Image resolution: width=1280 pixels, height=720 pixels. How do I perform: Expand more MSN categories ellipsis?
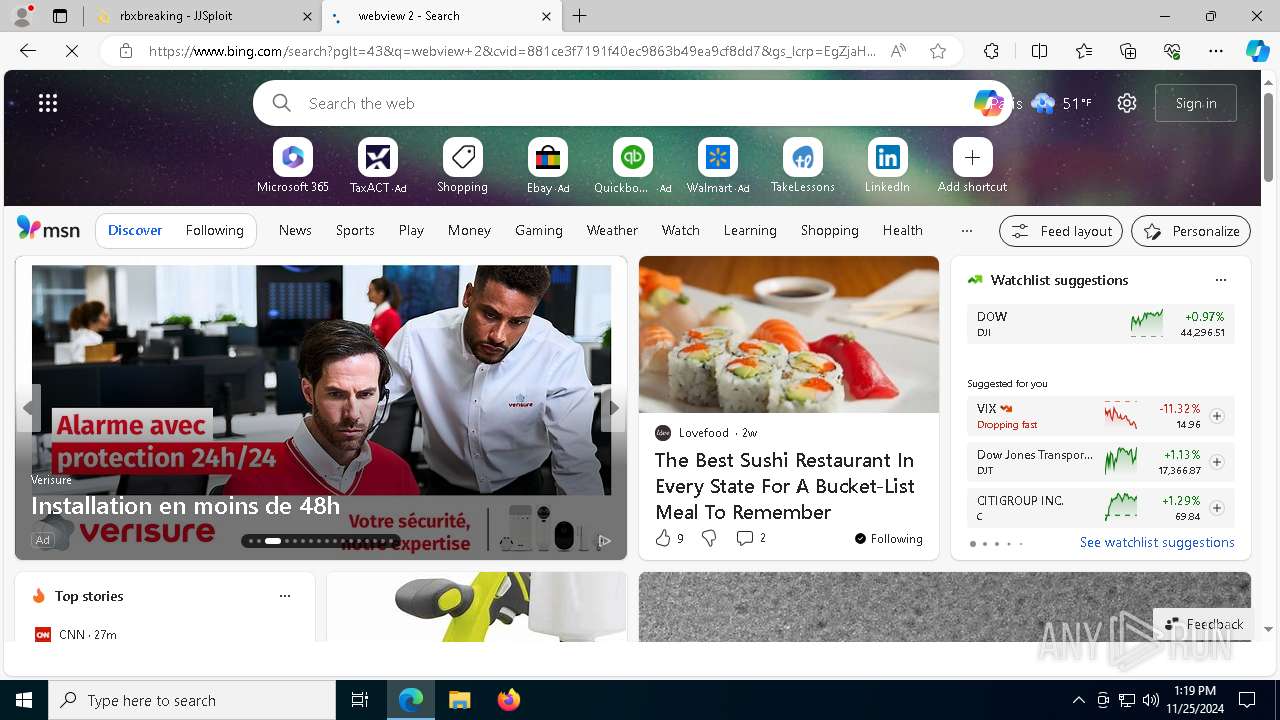tap(966, 230)
